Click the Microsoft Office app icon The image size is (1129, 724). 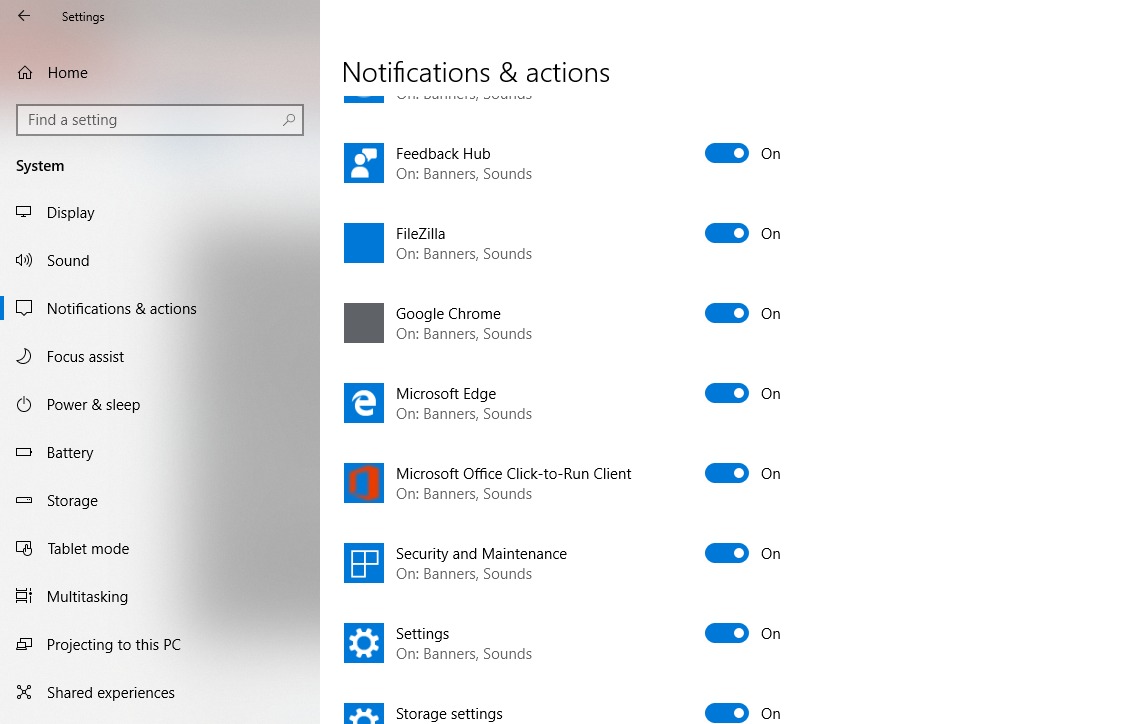tap(364, 482)
